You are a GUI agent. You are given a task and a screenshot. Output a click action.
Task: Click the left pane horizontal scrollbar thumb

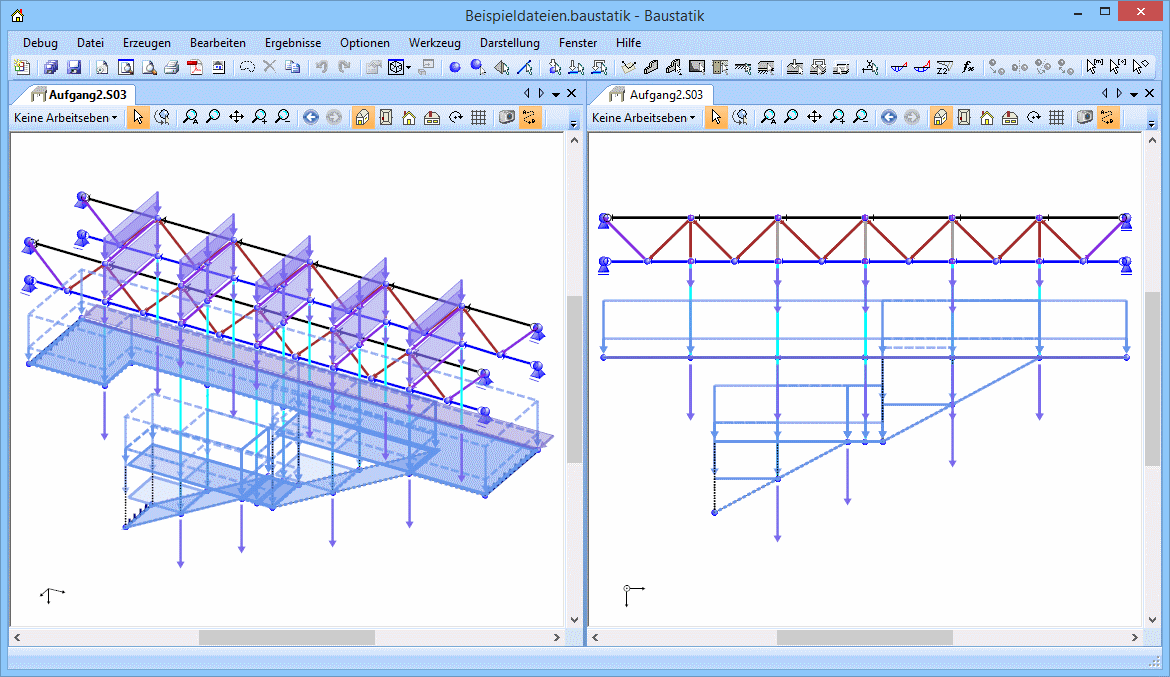click(x=286, y=637)
